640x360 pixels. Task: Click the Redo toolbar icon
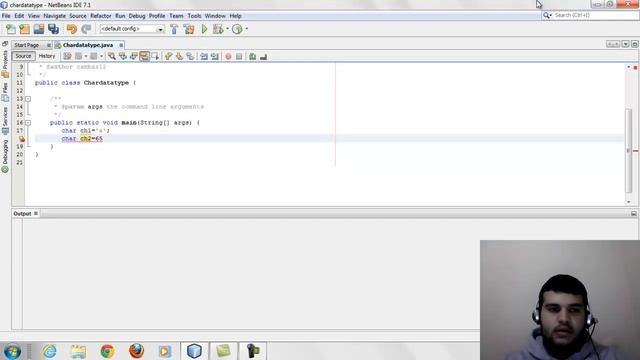(86, 29)
